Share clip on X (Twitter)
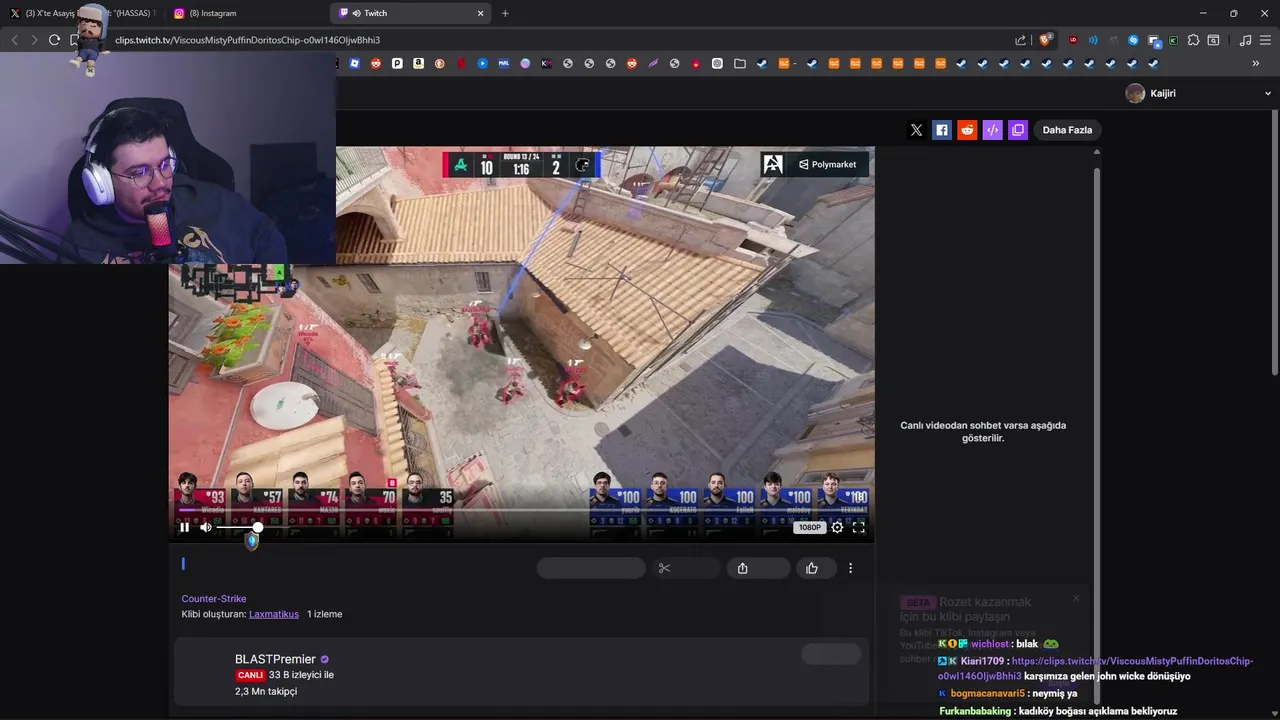 point(916,130)
